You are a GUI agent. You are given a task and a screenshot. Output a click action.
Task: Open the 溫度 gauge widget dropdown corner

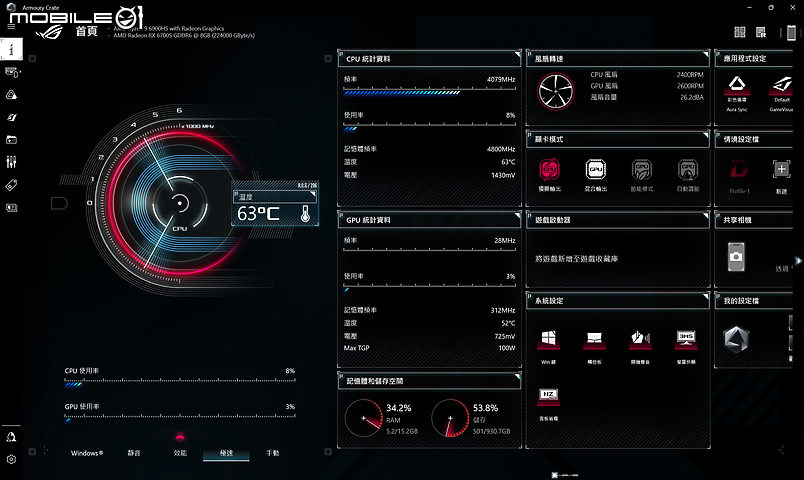[x=313, y=194]
